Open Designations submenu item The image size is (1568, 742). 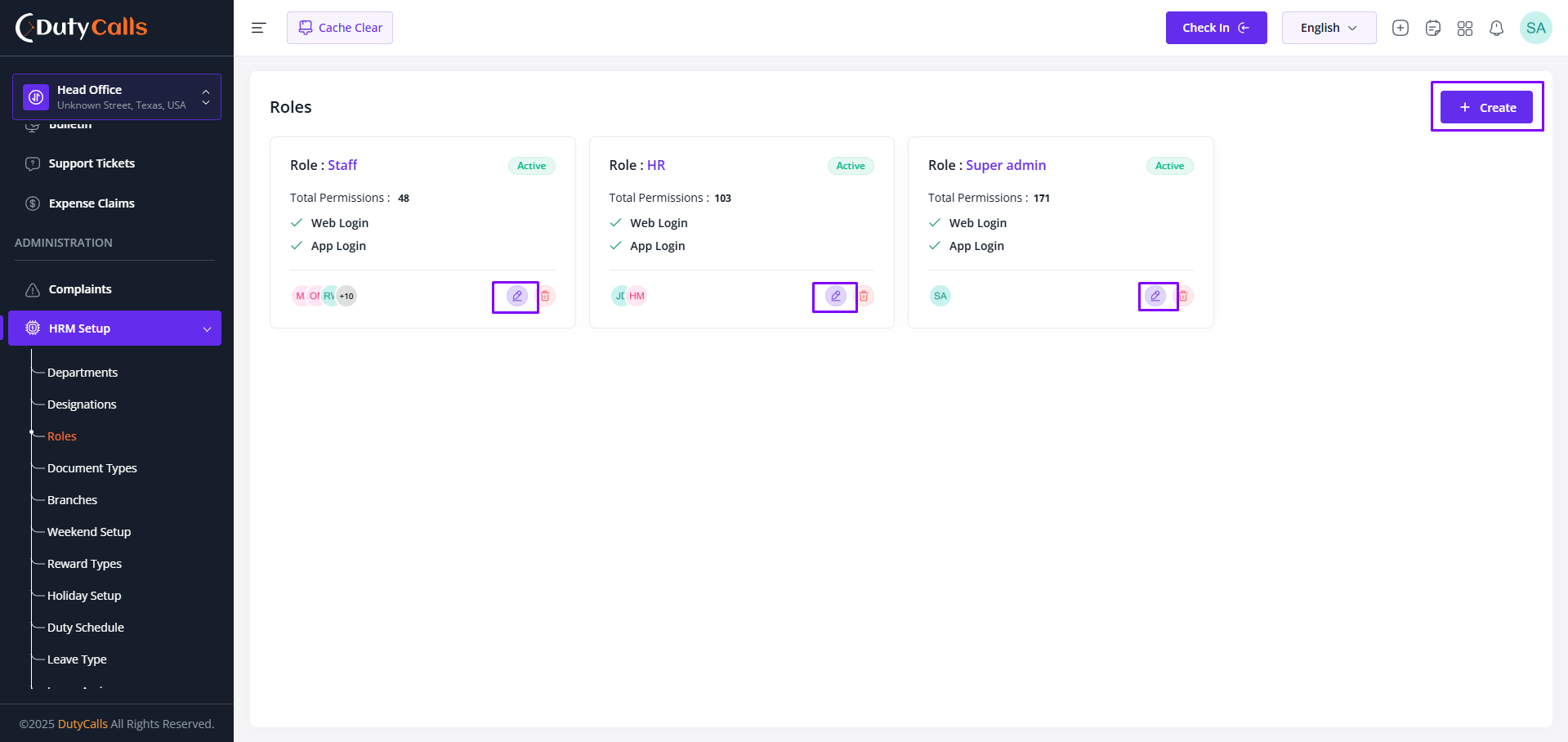tap(82, 405)
